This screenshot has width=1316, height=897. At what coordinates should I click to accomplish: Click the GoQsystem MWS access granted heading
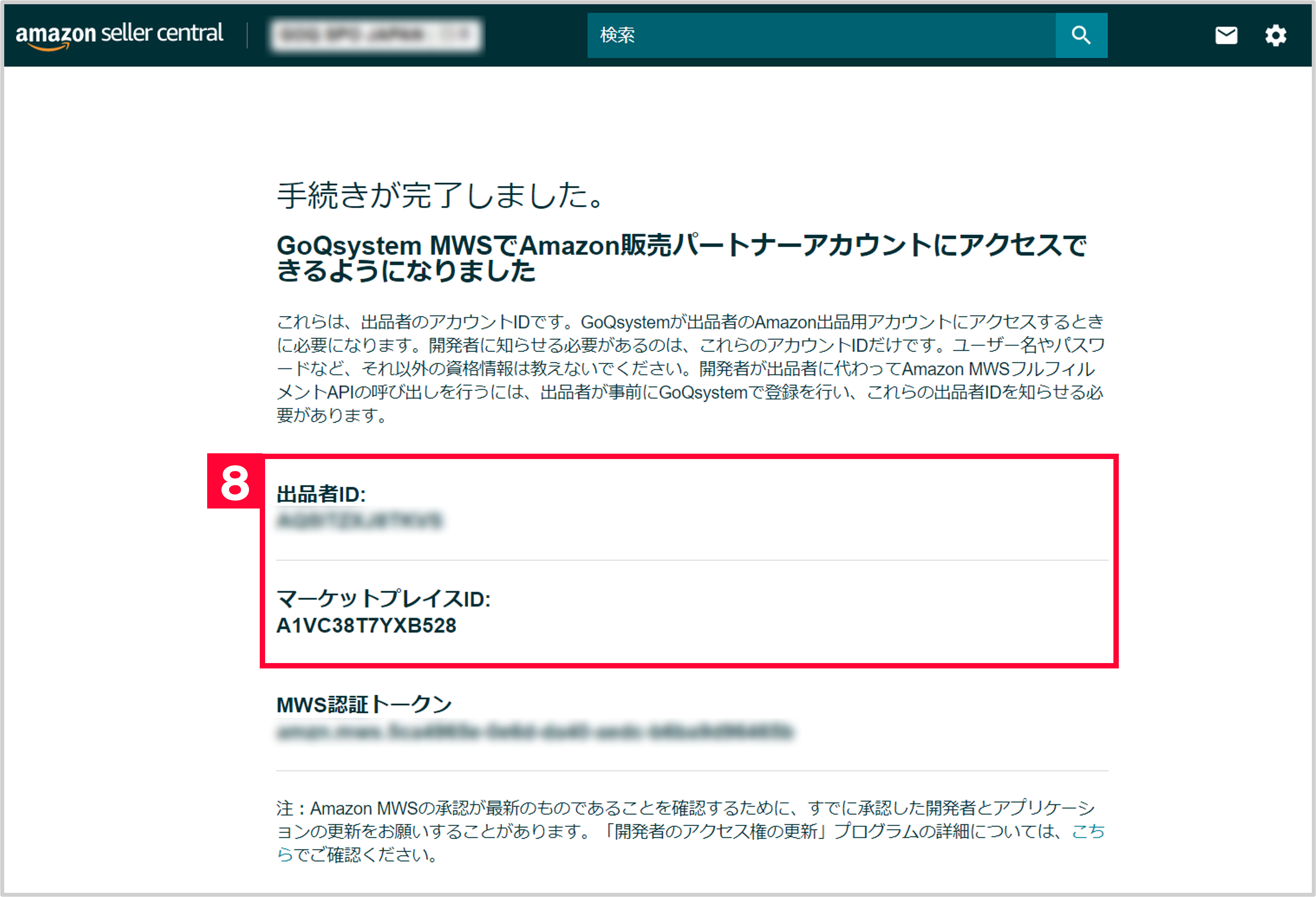[x=682, y=258]
